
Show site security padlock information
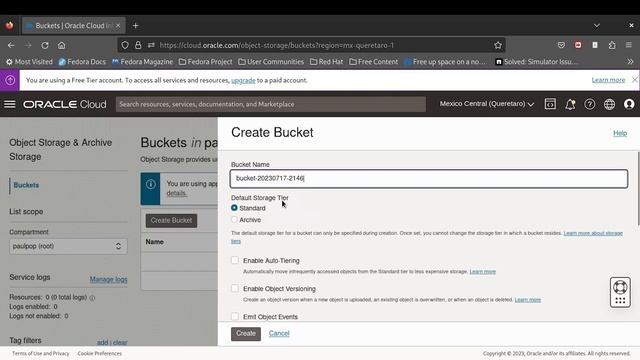[138, 45]
